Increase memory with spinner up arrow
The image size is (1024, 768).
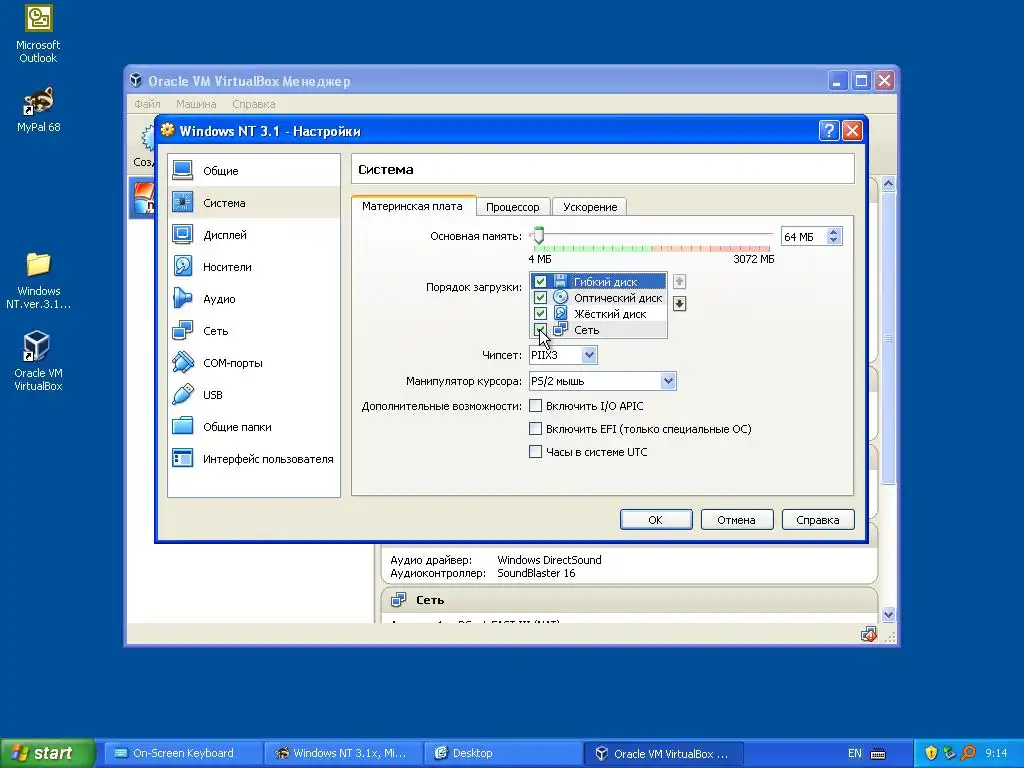point(833,232)
